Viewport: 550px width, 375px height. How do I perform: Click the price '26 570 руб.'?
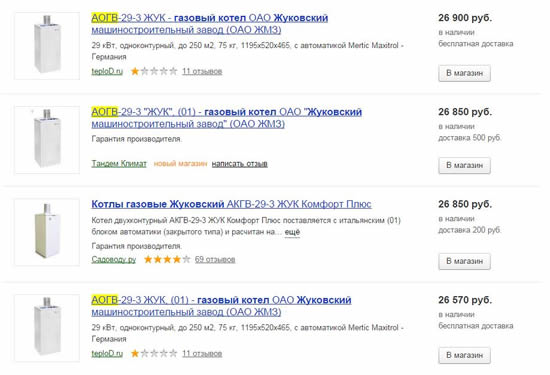[465, 300]
